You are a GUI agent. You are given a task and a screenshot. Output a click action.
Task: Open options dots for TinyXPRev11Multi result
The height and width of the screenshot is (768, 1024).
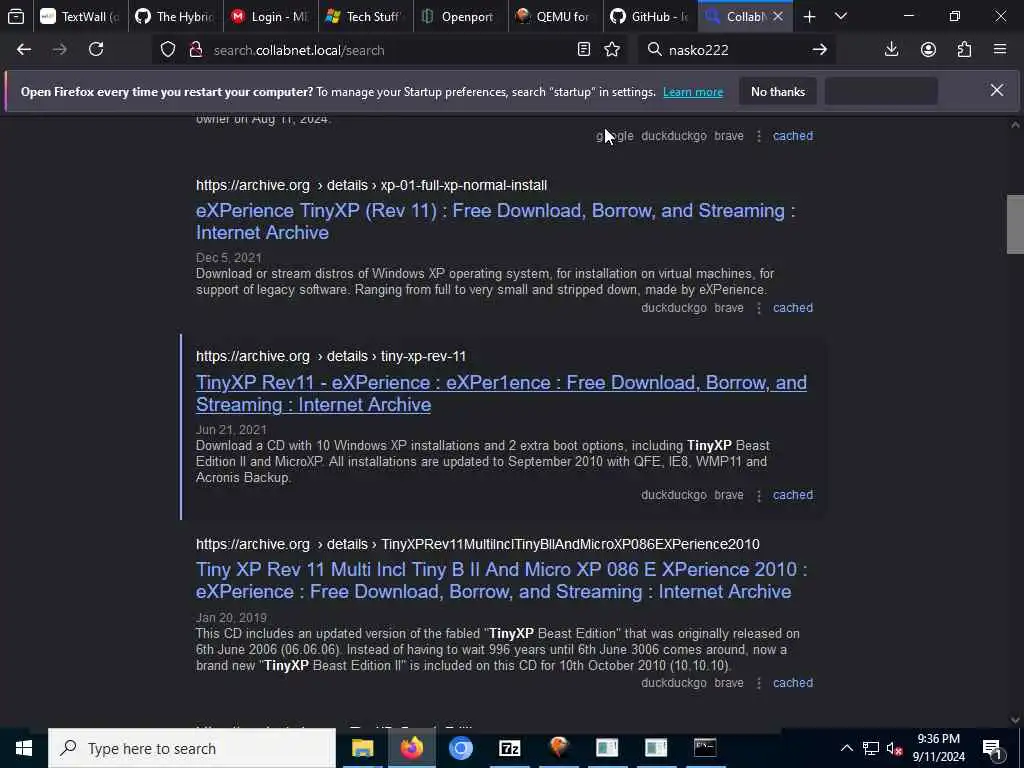[x=758, y=682]
